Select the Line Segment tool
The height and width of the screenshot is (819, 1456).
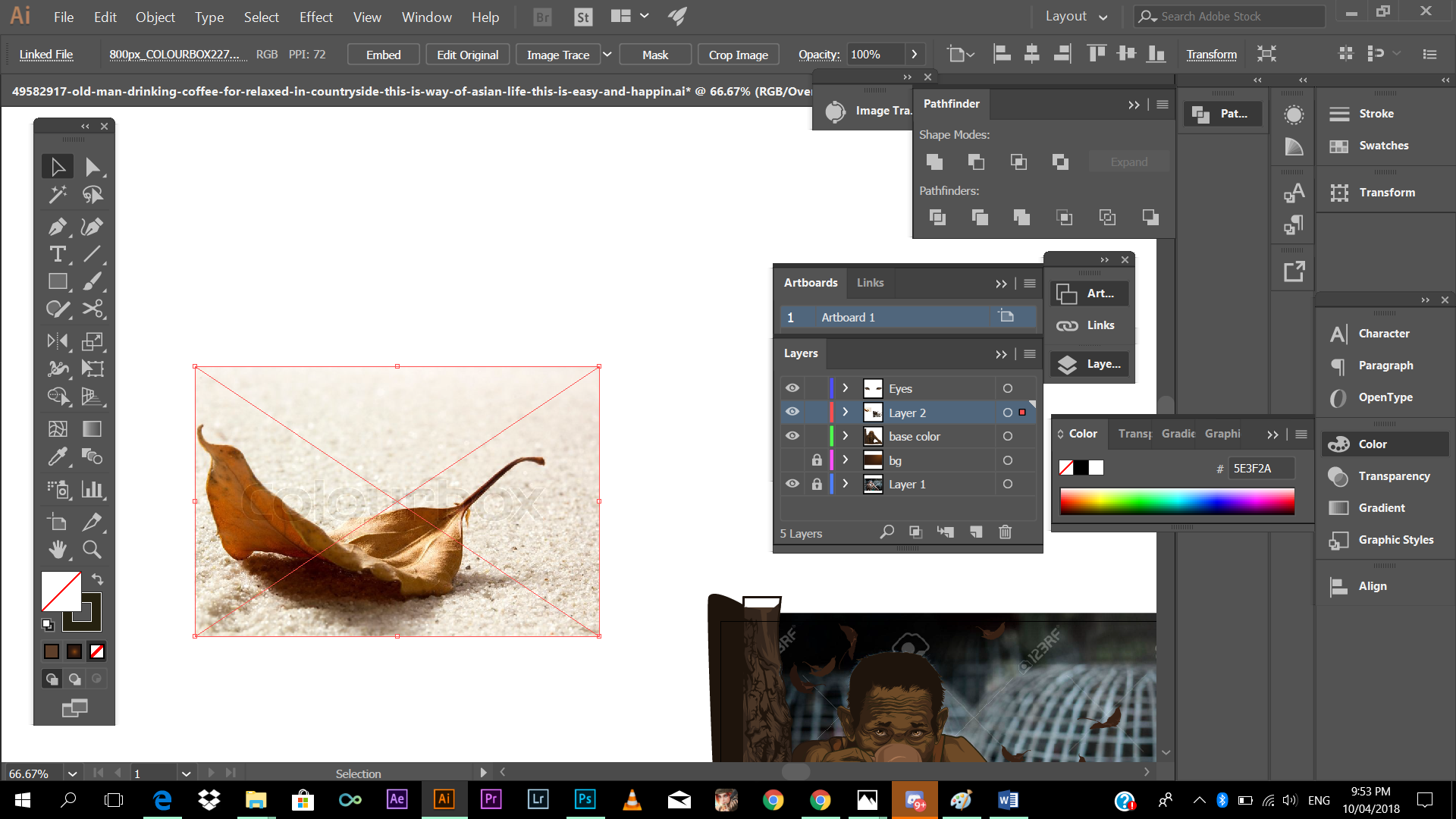(x=93, y=254)
